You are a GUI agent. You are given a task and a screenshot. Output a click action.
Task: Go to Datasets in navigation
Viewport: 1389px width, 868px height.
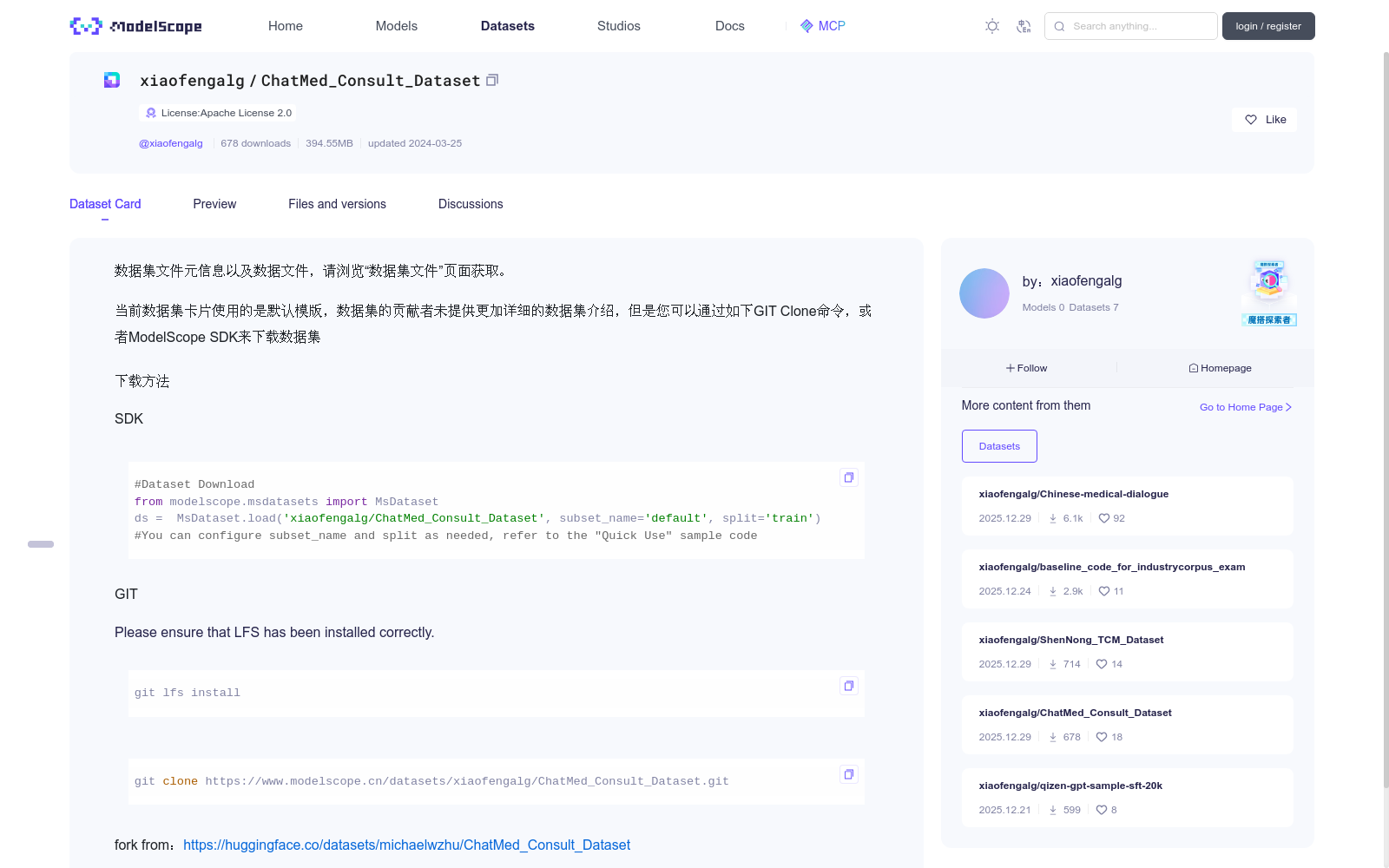click(508, 26)
